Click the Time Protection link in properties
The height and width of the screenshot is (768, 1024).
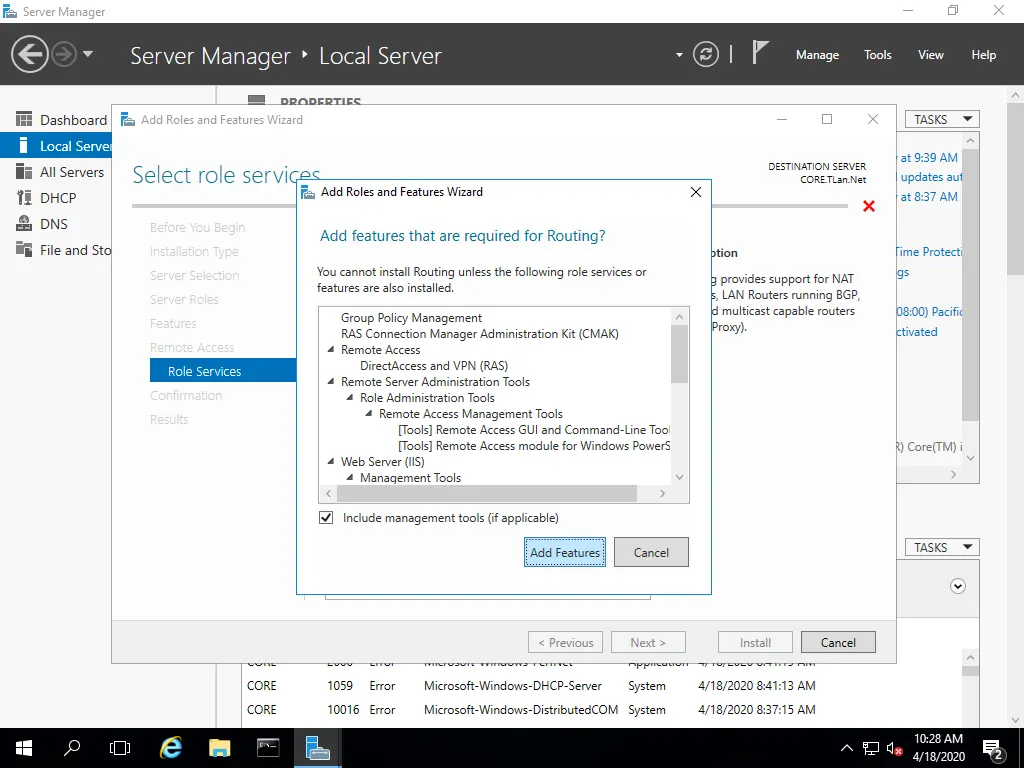[x=928, y=252]
